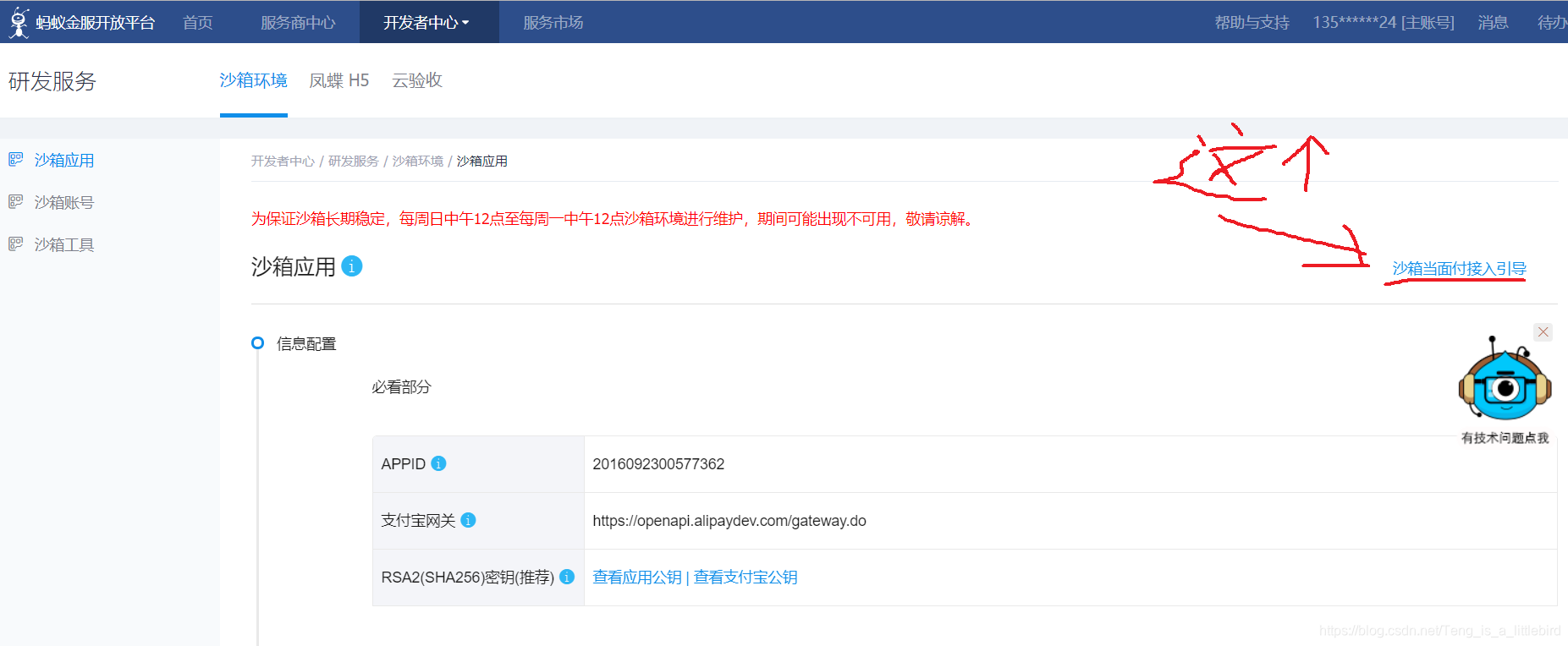Click the Ant Financial ant logo icon
Image resolution: width=1568 pixels, height=646 pixels.
coord(19,22)
